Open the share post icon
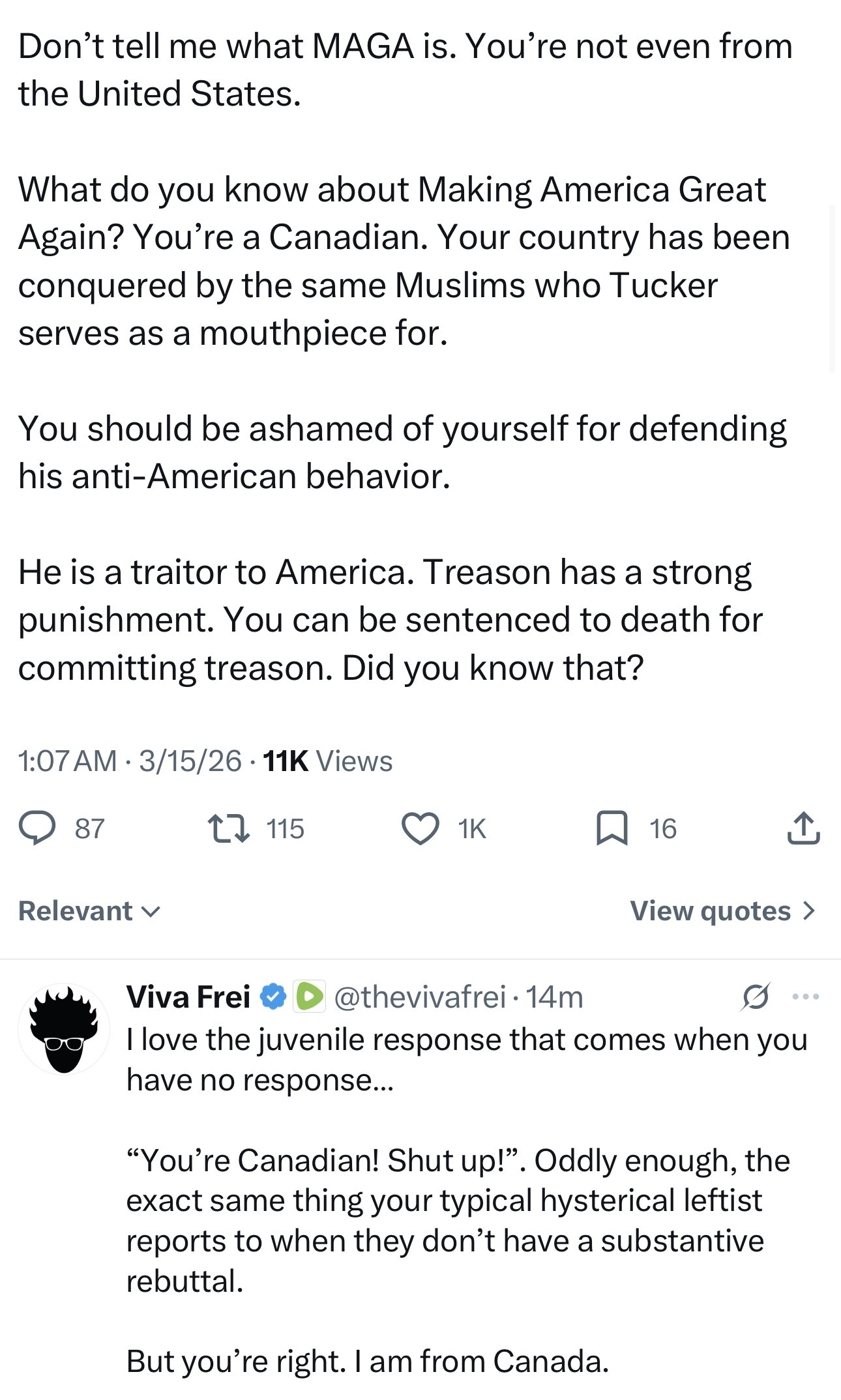The image size is (841, 1400). [803, 828]
